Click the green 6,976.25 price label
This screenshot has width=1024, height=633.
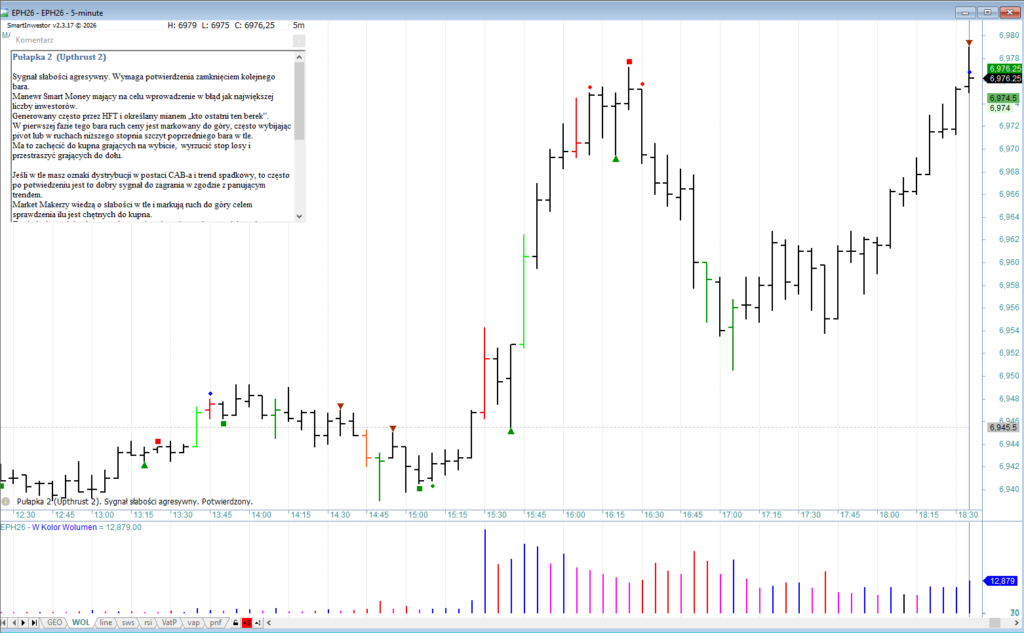[1004, 68]
